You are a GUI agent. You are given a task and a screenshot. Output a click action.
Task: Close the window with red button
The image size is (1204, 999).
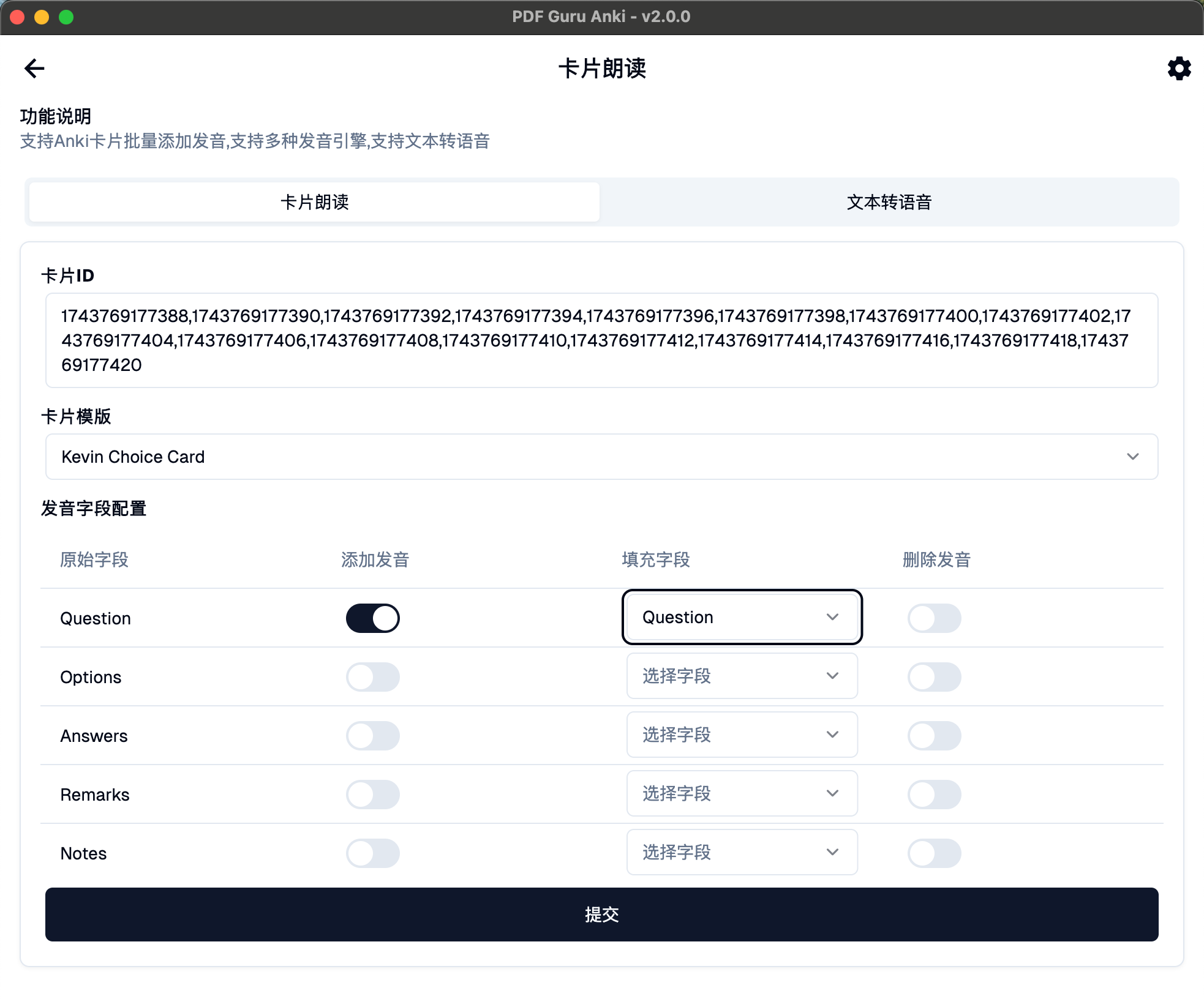(17, 17)
